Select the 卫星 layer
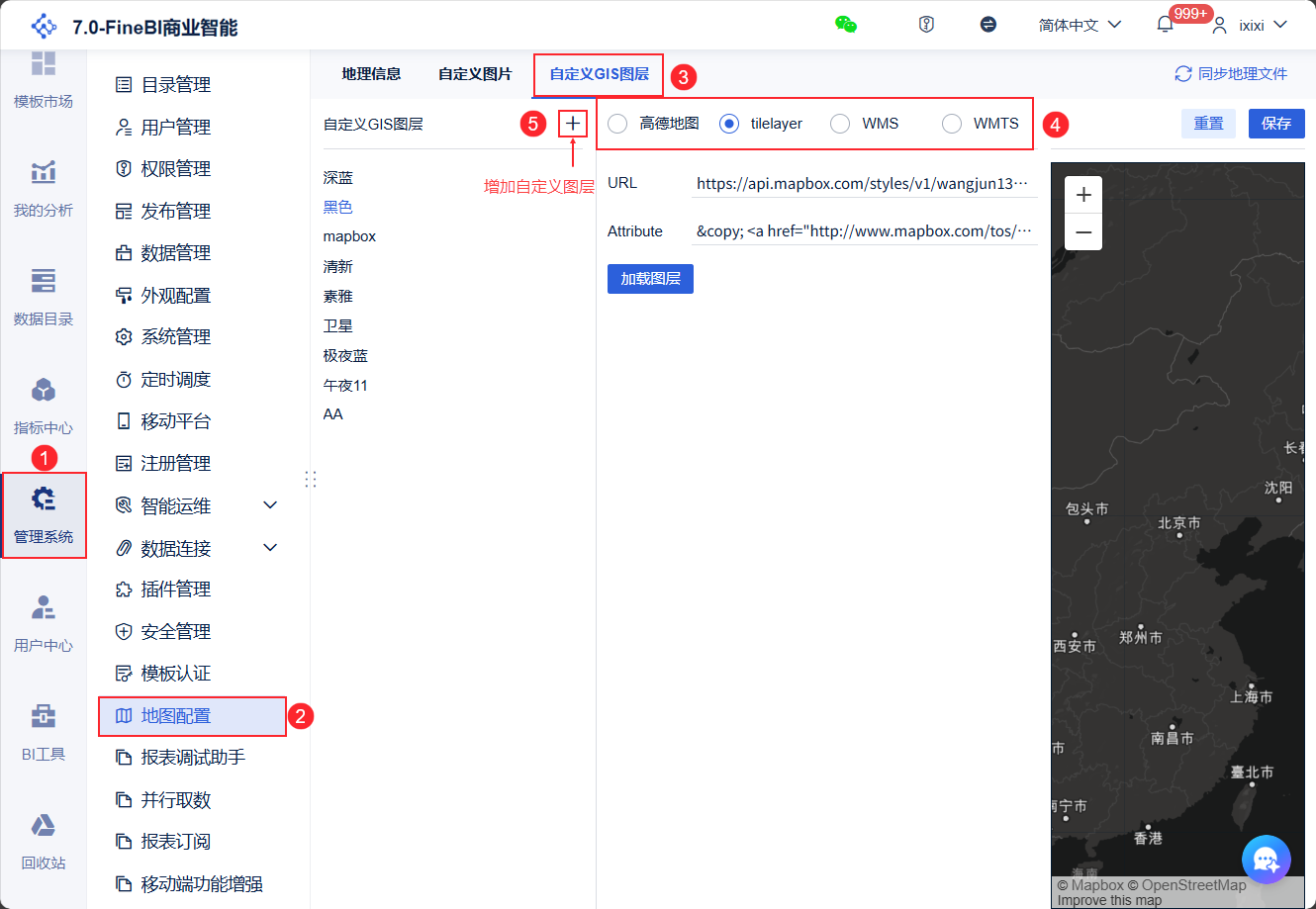This screenshot has height=909, width=1316. [338, 326]
